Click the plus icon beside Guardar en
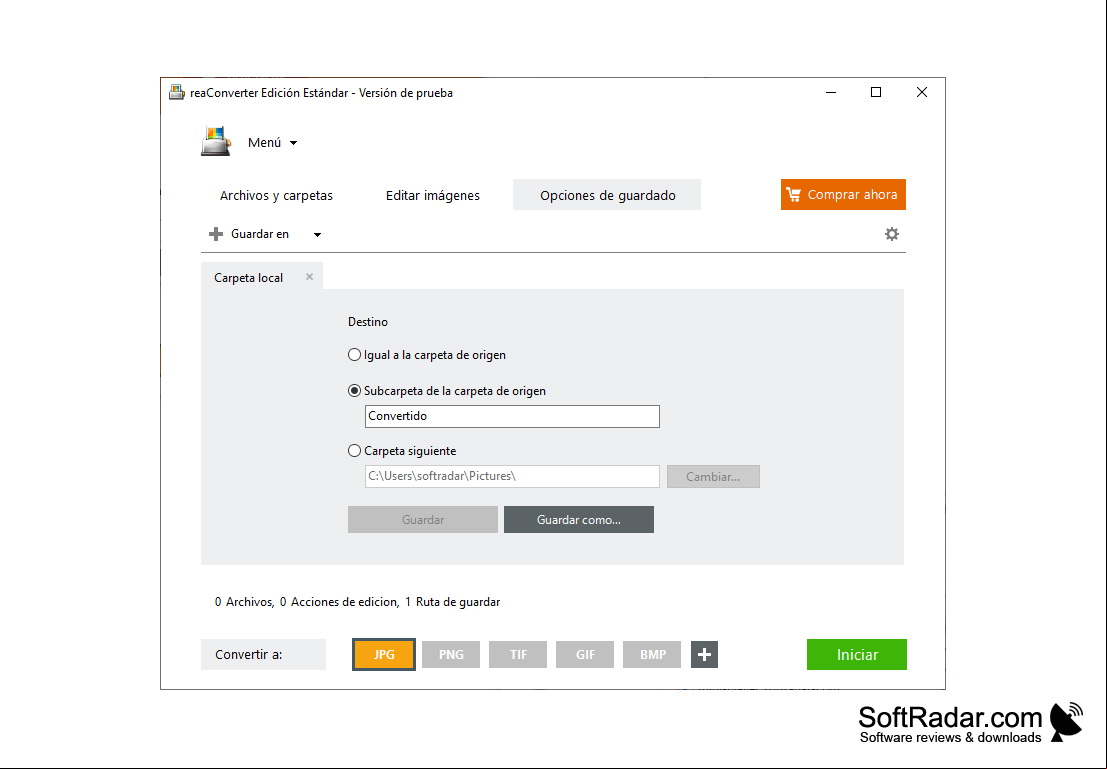This screenshot has width=1107, height=769. pyautogui.click(x=216, y=234)
